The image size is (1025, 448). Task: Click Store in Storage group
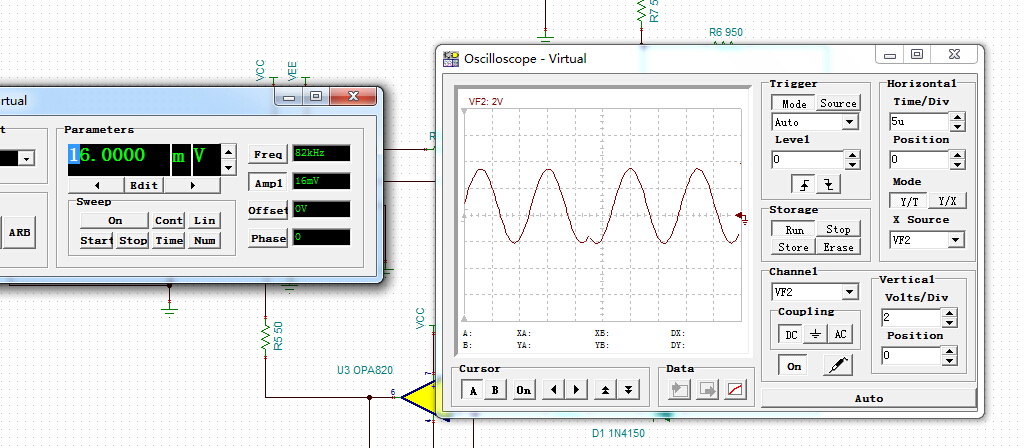point(794,247)
